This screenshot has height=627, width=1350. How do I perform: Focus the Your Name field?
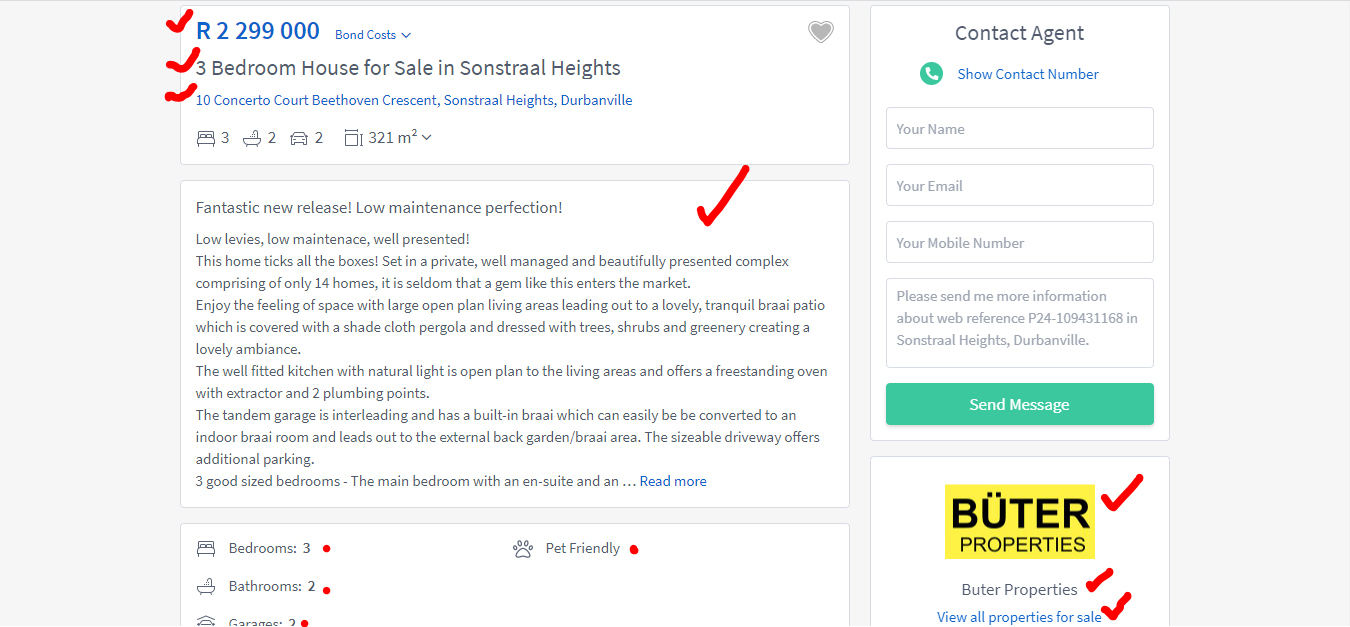[x=1020, y=128]
